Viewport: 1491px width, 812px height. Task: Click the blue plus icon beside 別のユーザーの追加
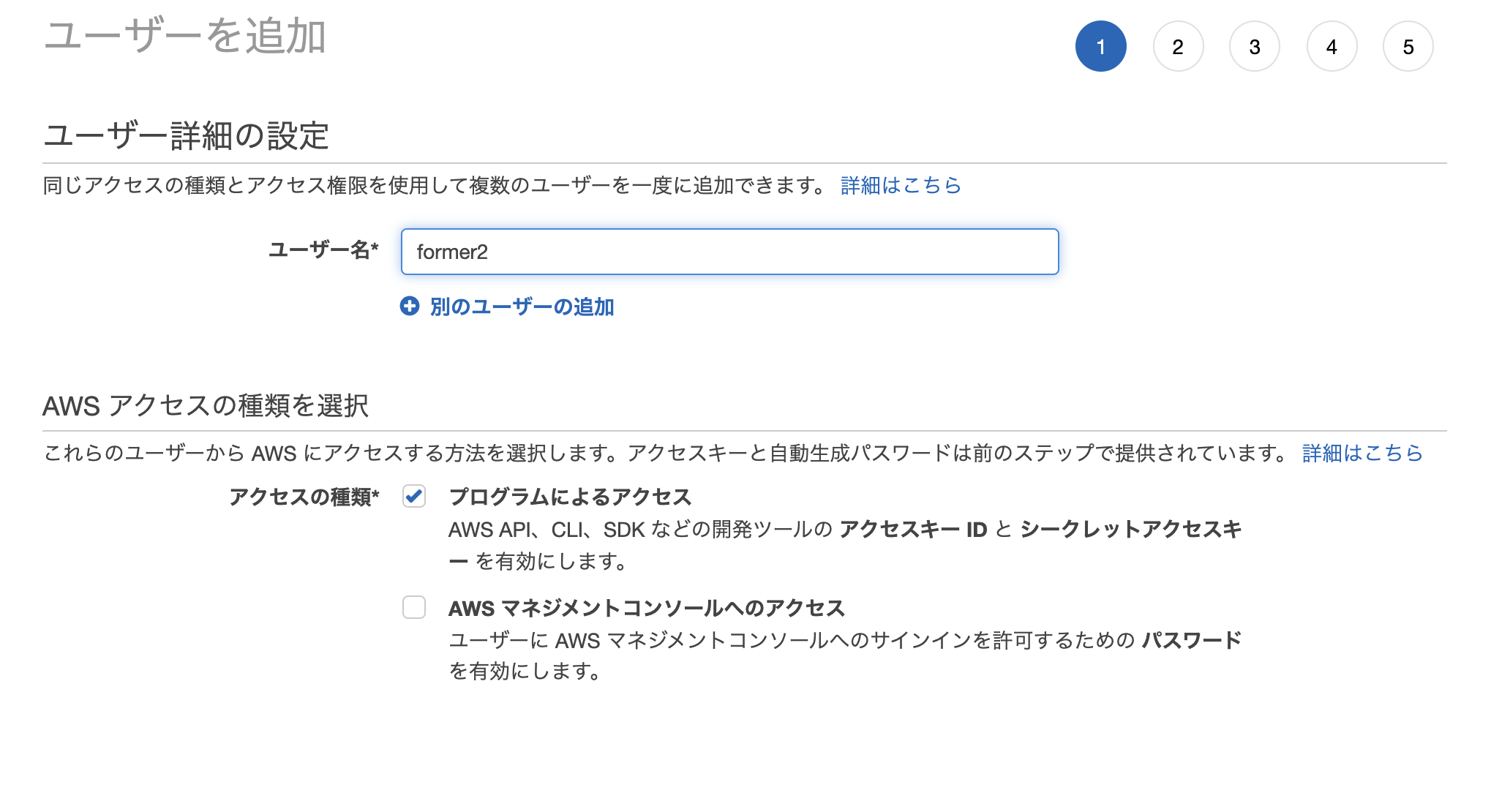[410, 307]
